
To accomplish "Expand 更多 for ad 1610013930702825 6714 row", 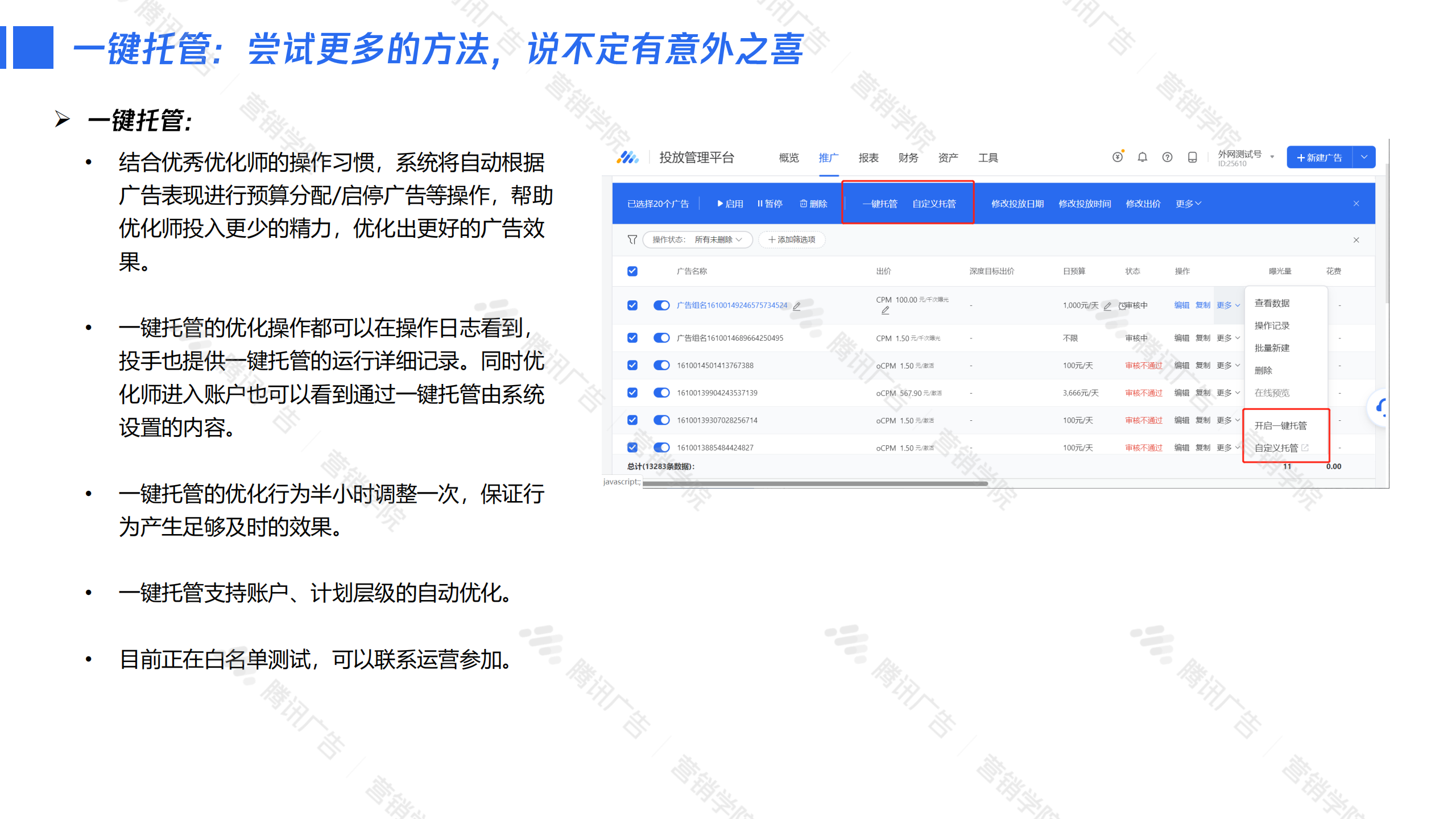I will (x=1228, y=420).
